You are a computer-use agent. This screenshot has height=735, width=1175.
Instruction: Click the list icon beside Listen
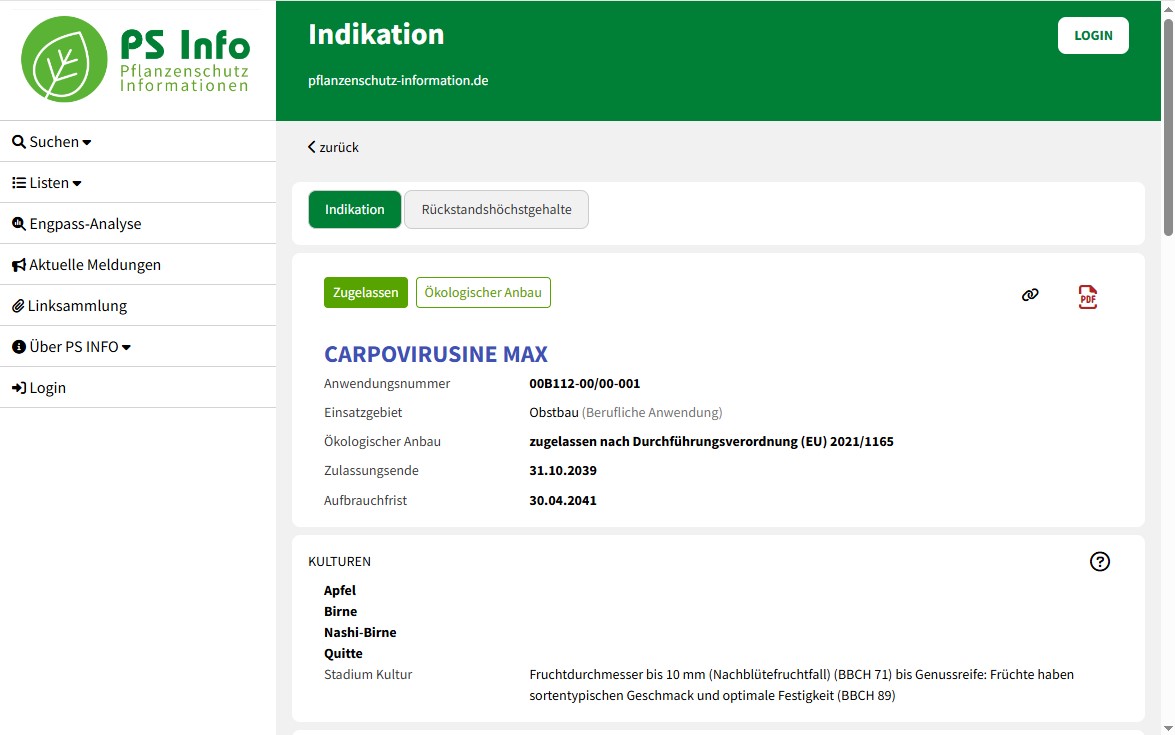(18, 183)
